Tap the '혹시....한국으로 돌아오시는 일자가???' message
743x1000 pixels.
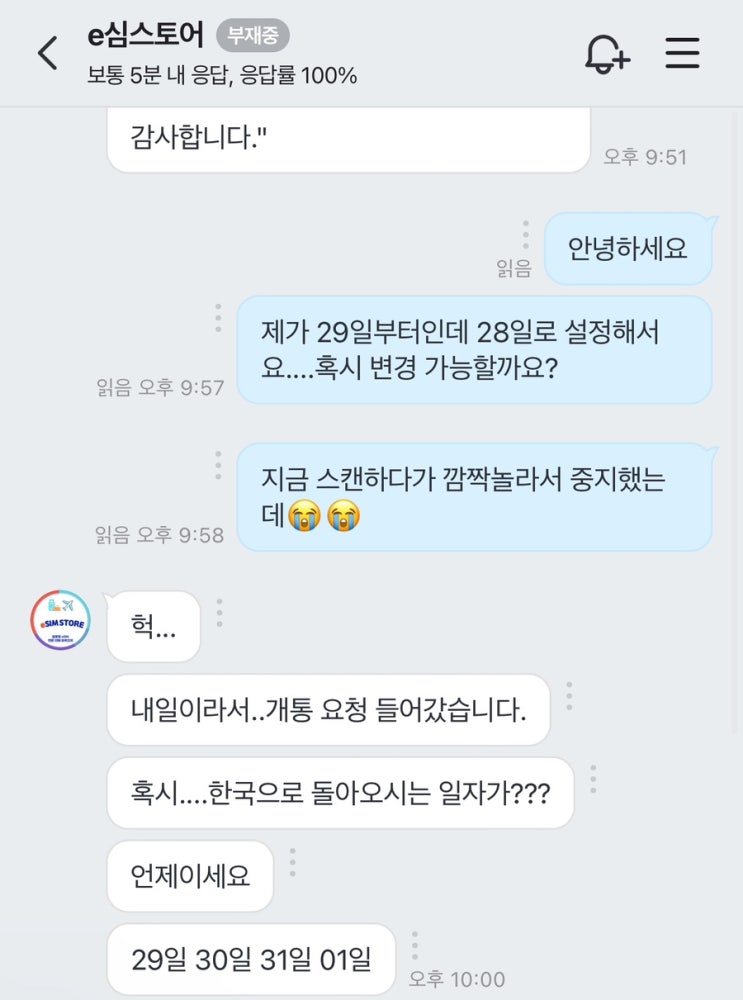pos(340,793)
